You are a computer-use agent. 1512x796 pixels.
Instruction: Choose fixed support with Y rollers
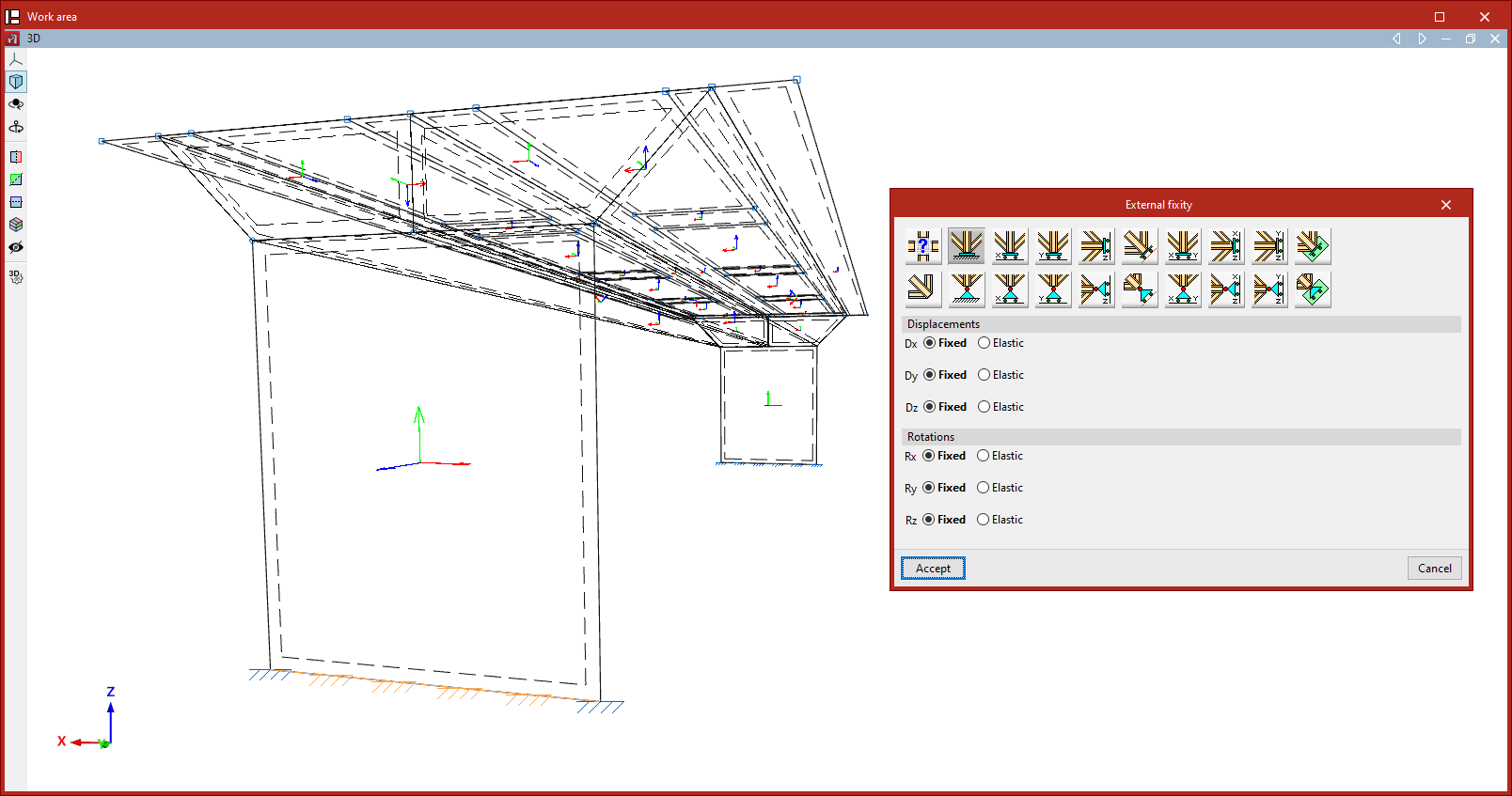pyautogui.click(x=1053, y=246)
